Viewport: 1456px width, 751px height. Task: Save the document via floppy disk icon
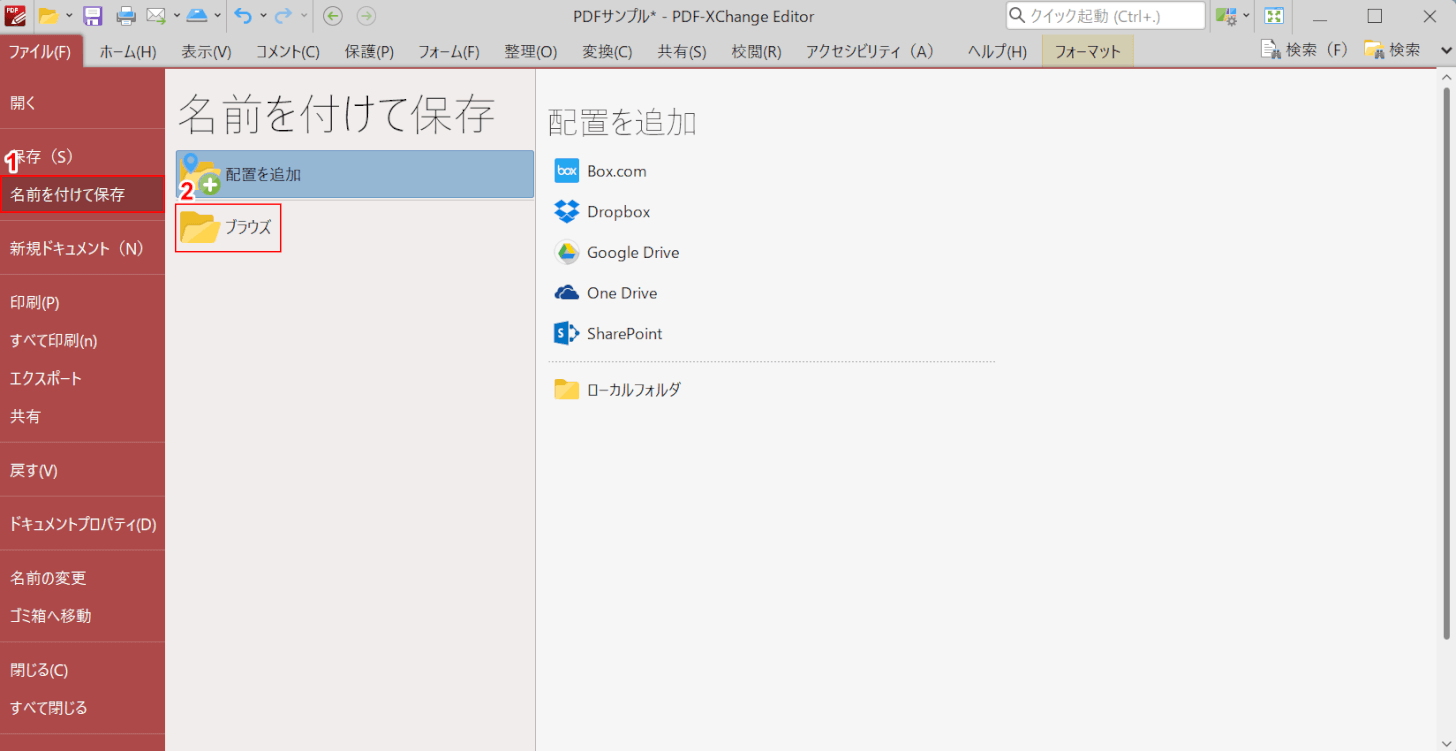(92, 16)
